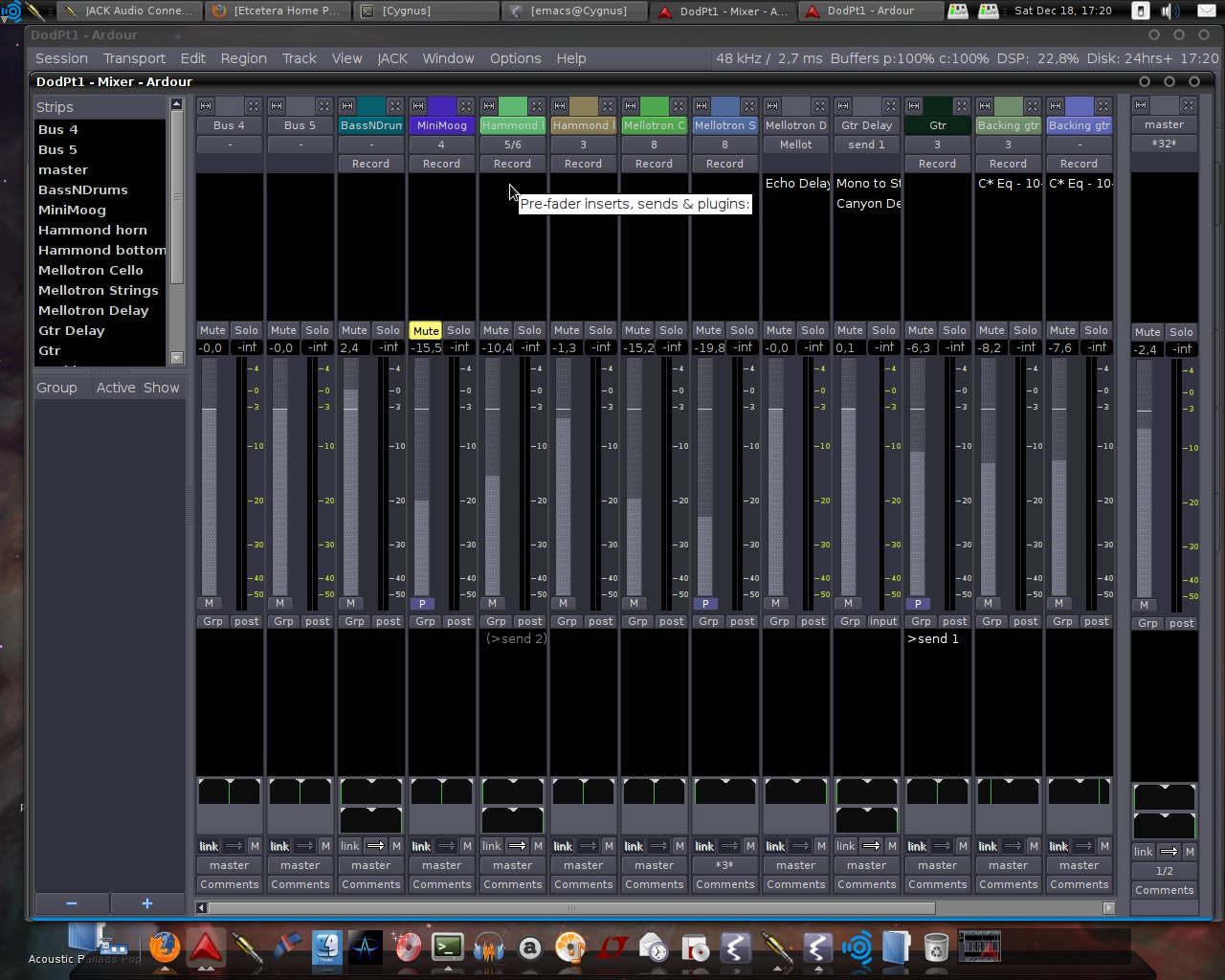Unmute the MiniMoog strip
The width and height of the screenshot is (1225, 980).
pos(426,330)
